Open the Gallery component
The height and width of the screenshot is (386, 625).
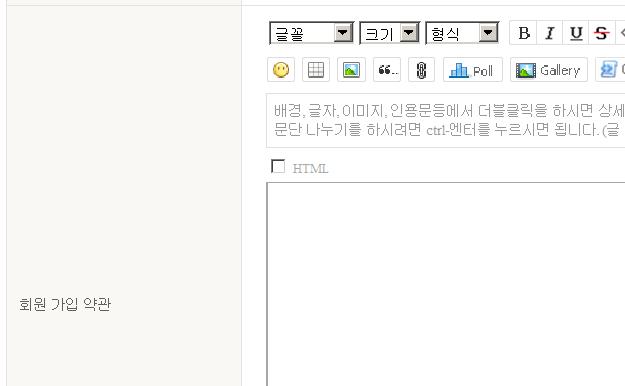(549, 70)
